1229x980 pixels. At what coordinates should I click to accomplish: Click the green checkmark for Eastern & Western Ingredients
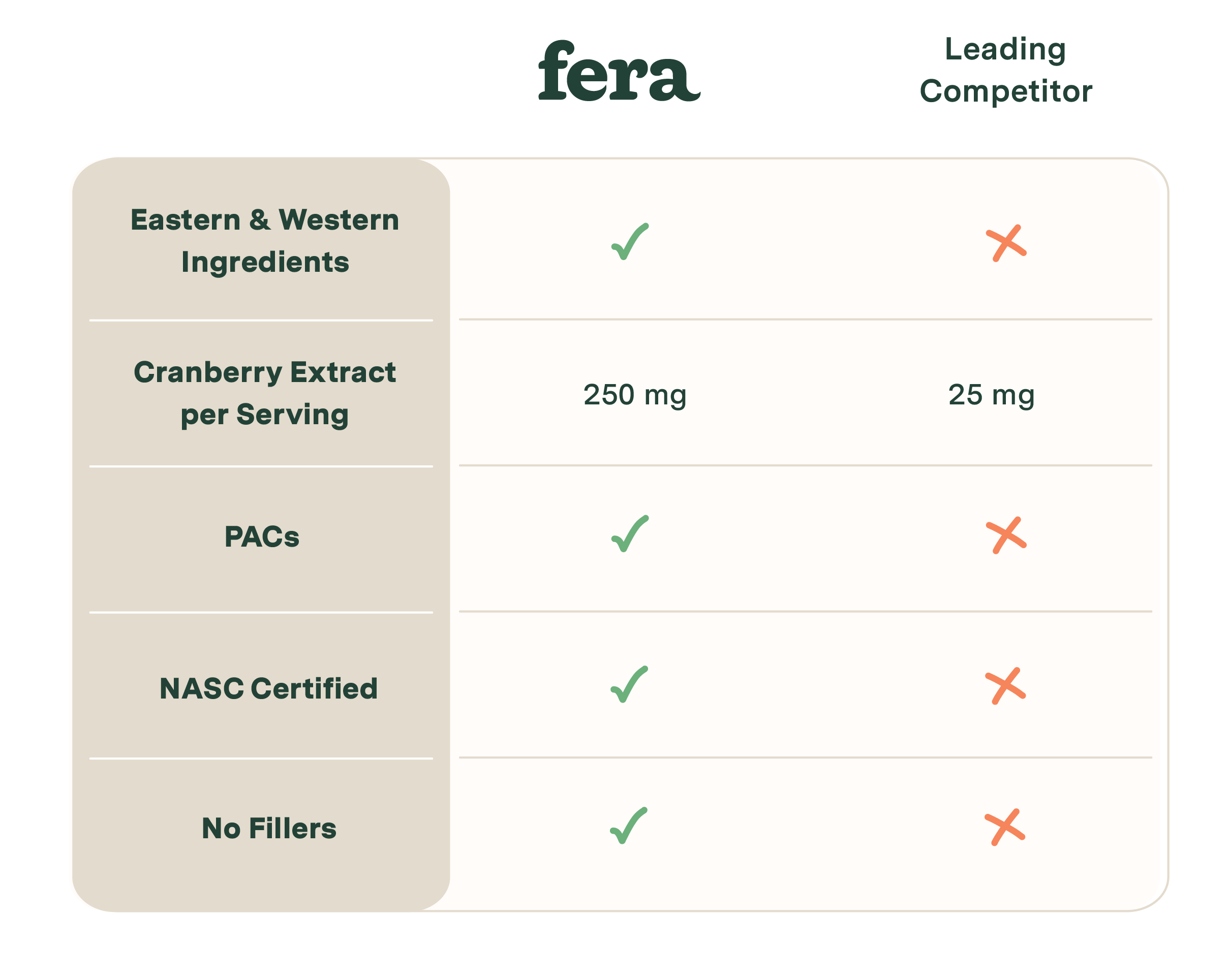pos(629,242)
